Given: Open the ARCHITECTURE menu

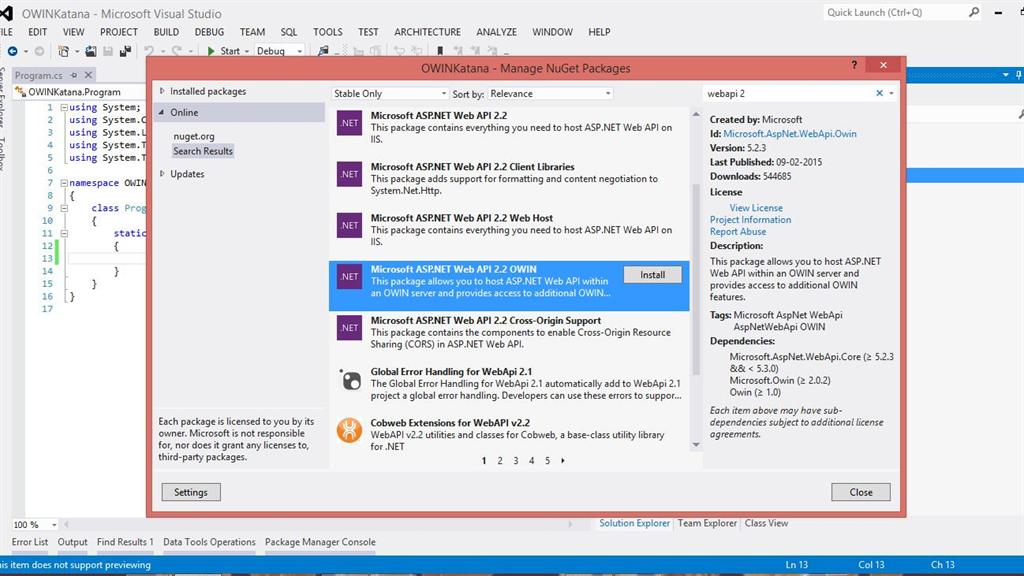Looking at the screenshot, I should point(427,32).
